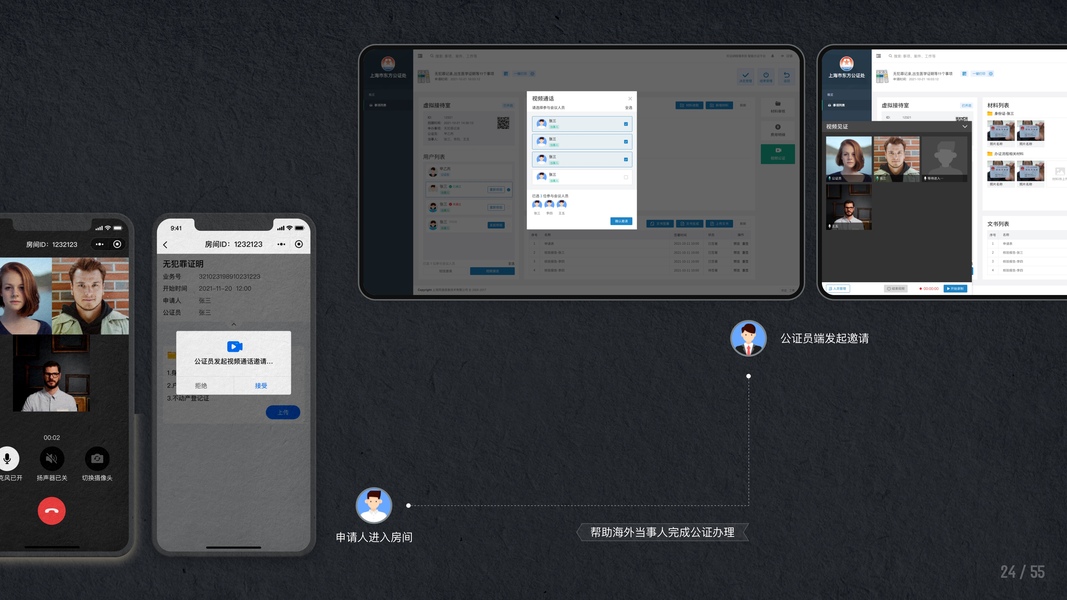Select sidebar menu item under 上海市东方公证处 in dimmed tablet
1067x600 pixels.
(x=390, y=105)
